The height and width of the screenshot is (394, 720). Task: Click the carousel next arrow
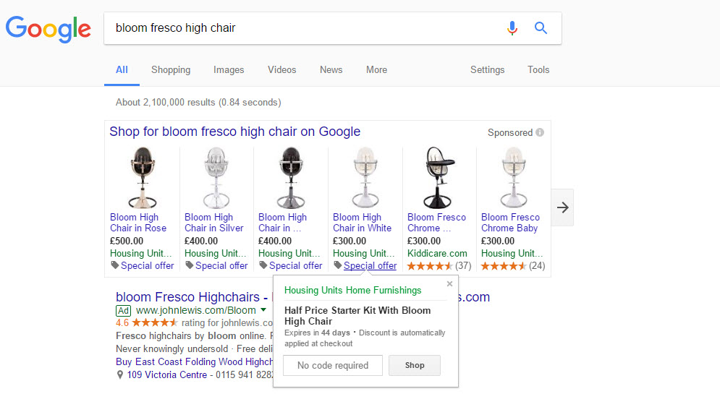pos(562,207)
